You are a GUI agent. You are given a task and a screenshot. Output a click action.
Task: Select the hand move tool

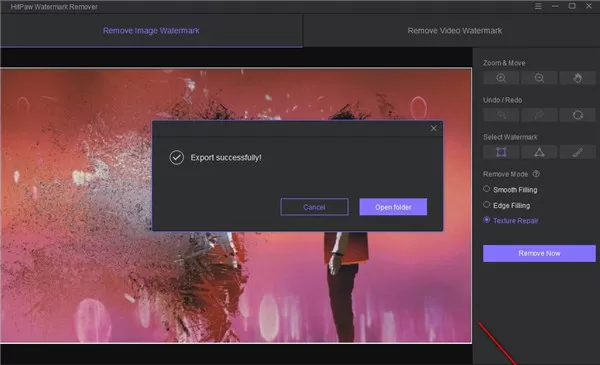tap(577, 78)
